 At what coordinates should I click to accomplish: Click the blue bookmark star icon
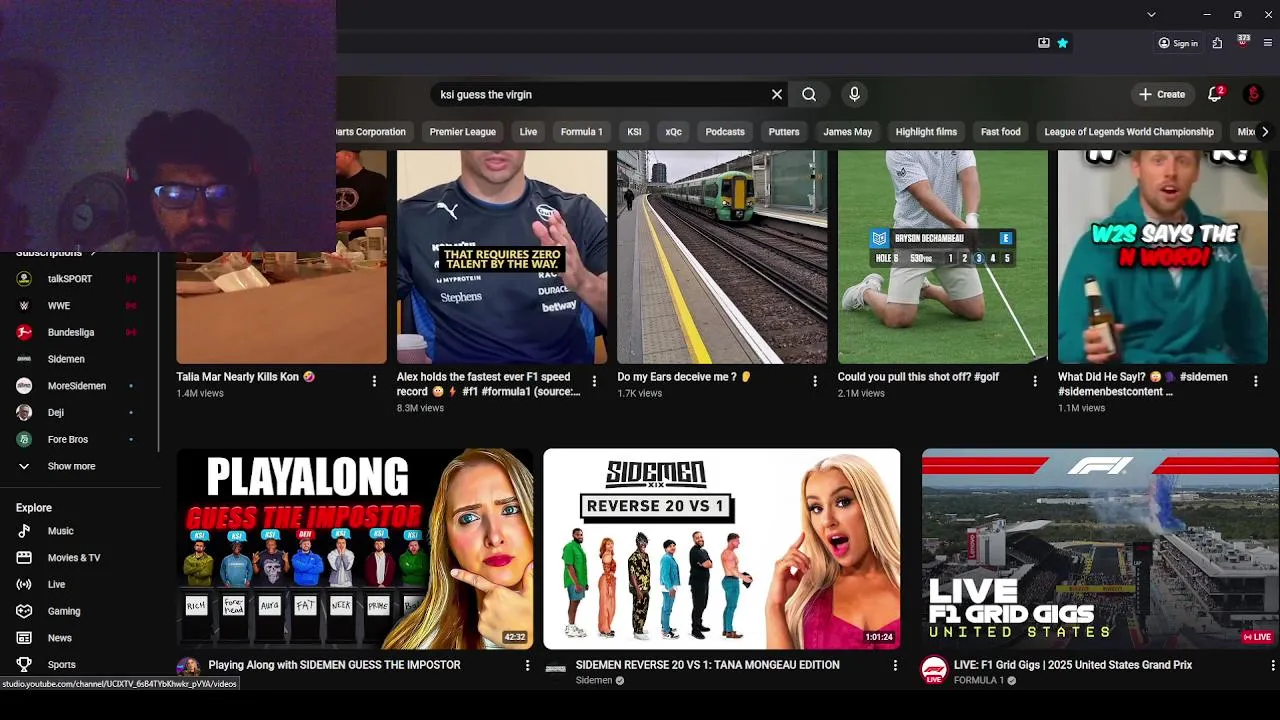(x=1062, y=43)
